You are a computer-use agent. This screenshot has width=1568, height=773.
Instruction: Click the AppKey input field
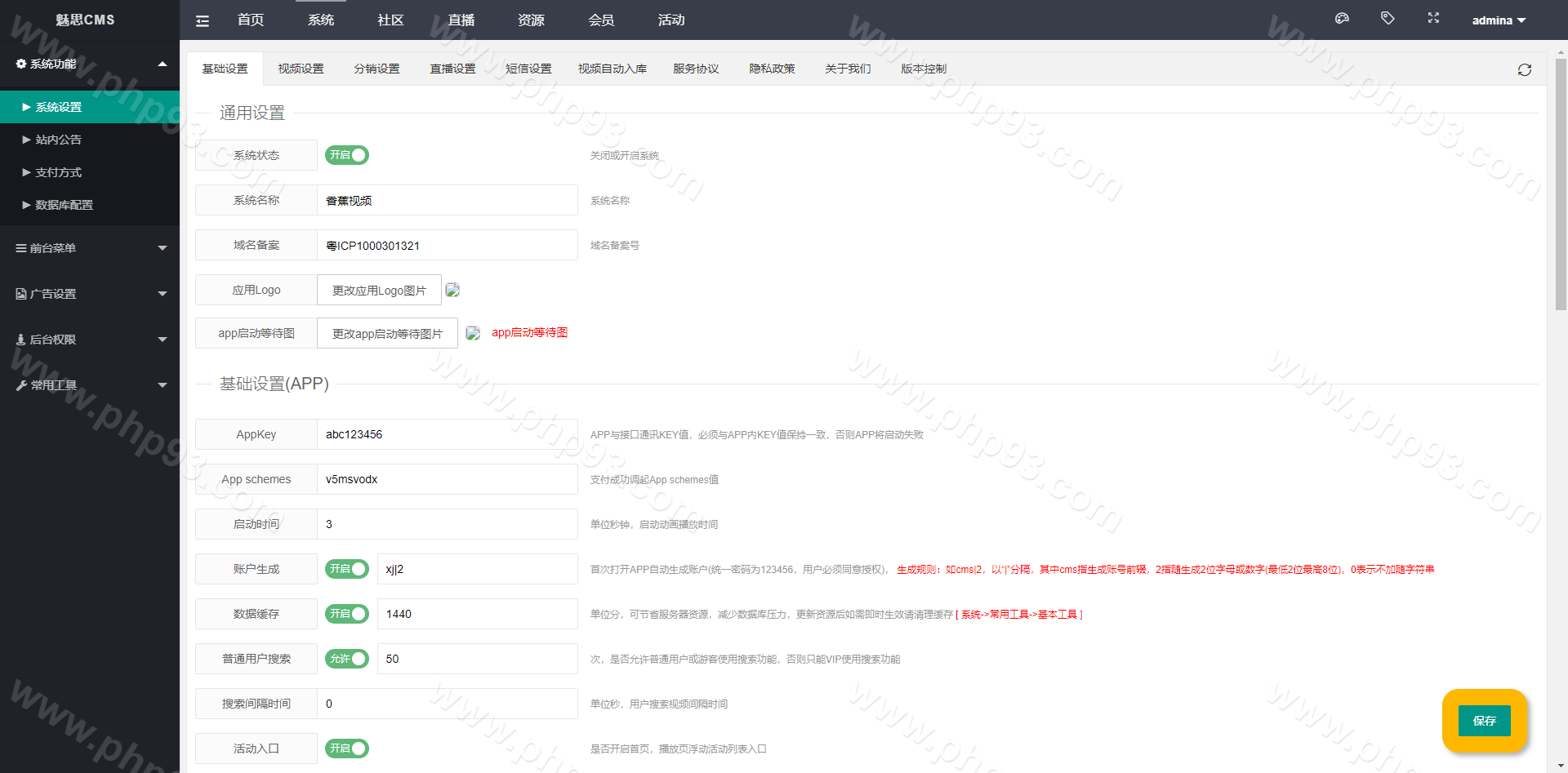click(x=447, y=434)
